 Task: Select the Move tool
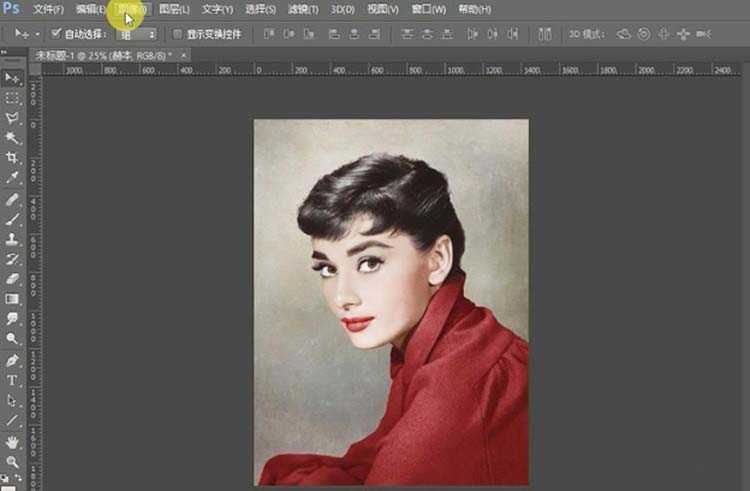click(x=13, y=78)
